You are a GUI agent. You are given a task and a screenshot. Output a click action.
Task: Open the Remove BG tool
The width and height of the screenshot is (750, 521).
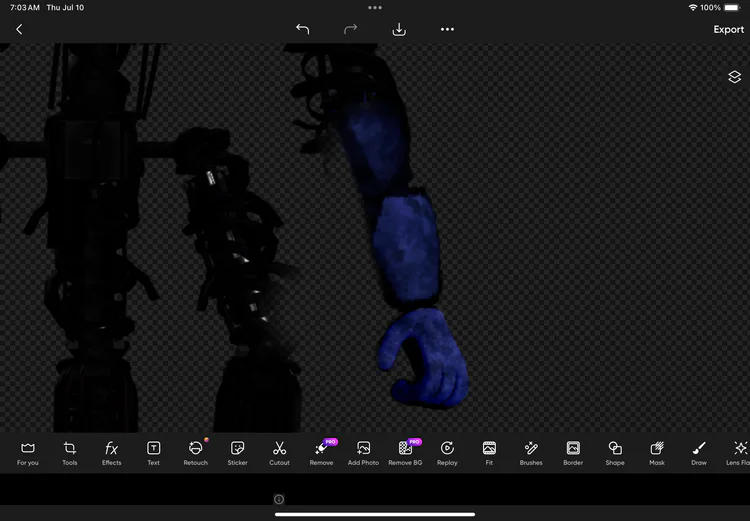pos(405,453)
